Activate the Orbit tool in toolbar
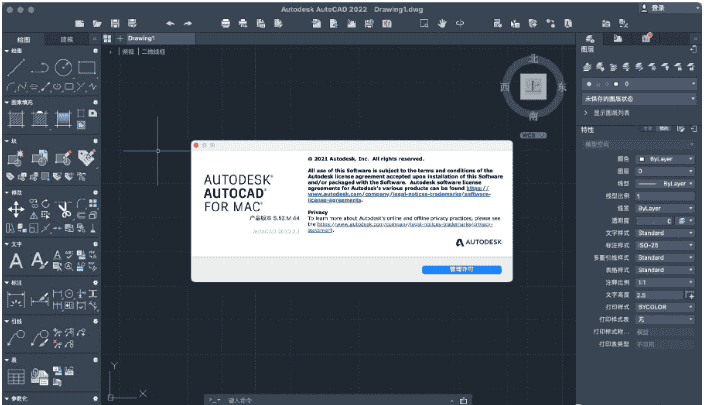704x405 pixels. 460,23
